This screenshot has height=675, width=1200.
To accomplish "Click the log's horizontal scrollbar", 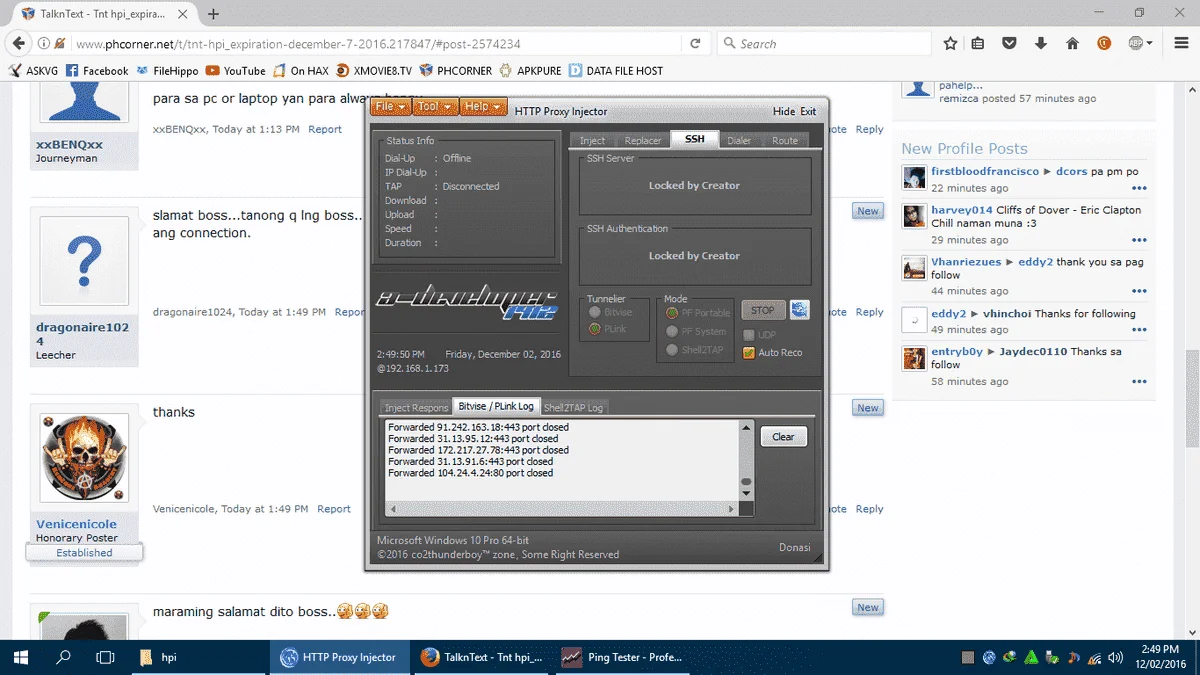I will 562,509.
